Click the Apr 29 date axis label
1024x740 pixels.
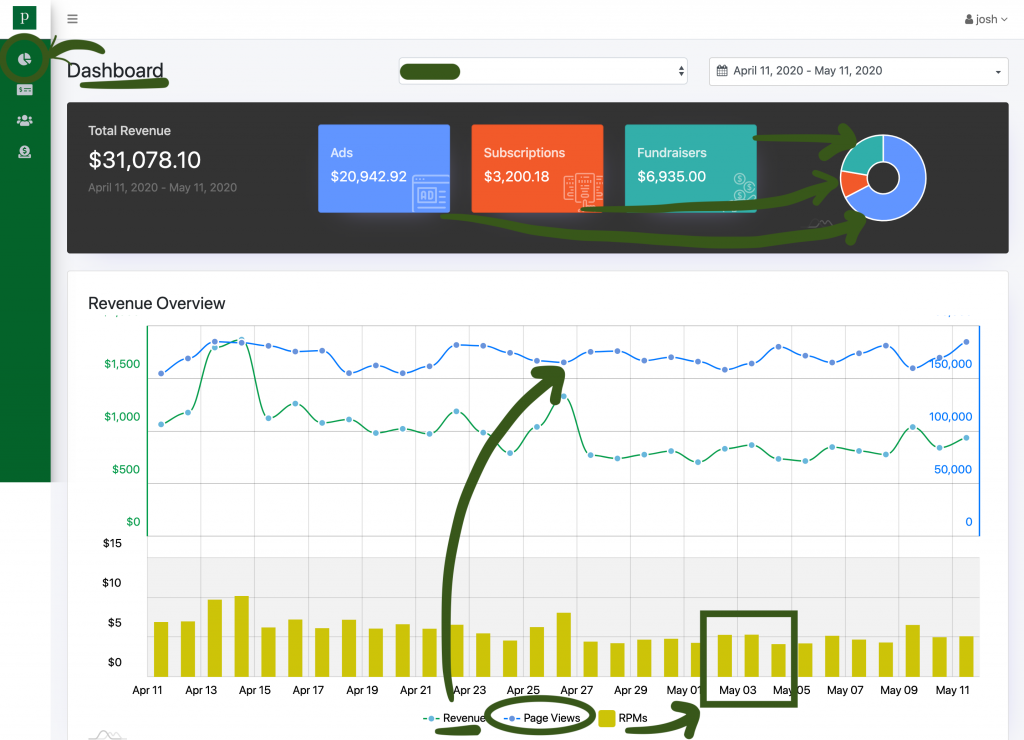[x=631, y=690]
